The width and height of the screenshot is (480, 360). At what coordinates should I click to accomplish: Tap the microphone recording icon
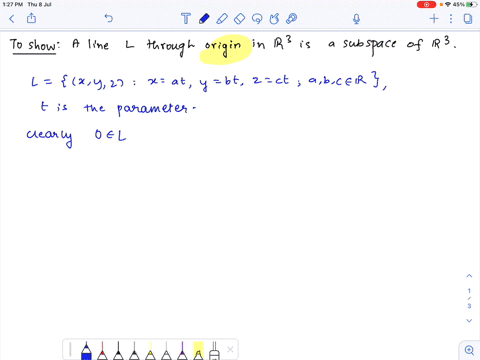356,19
